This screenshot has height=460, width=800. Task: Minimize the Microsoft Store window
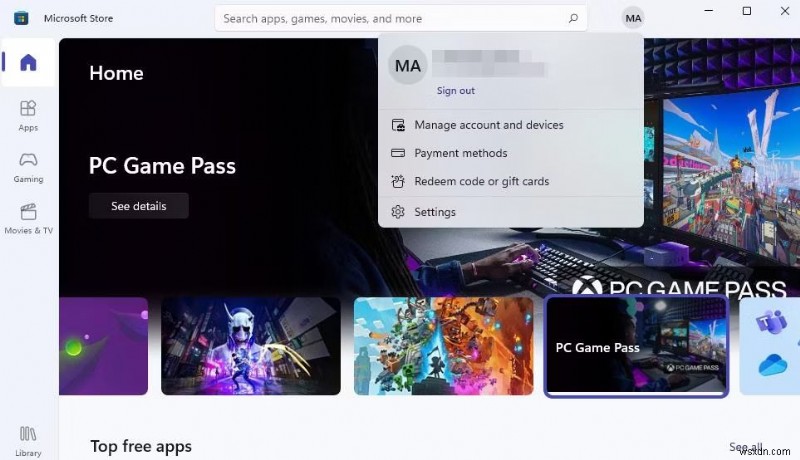709,11
